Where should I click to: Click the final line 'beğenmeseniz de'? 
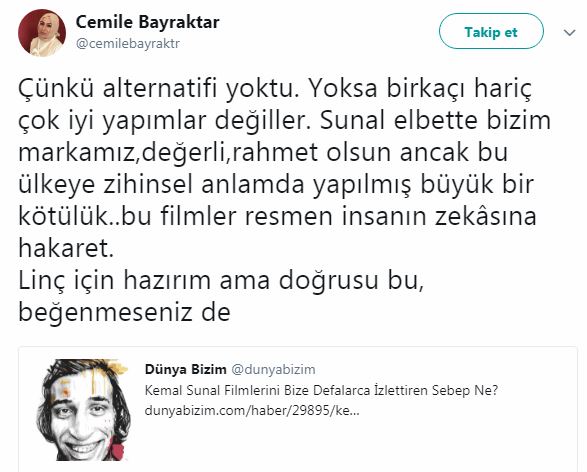coord(124,313)
